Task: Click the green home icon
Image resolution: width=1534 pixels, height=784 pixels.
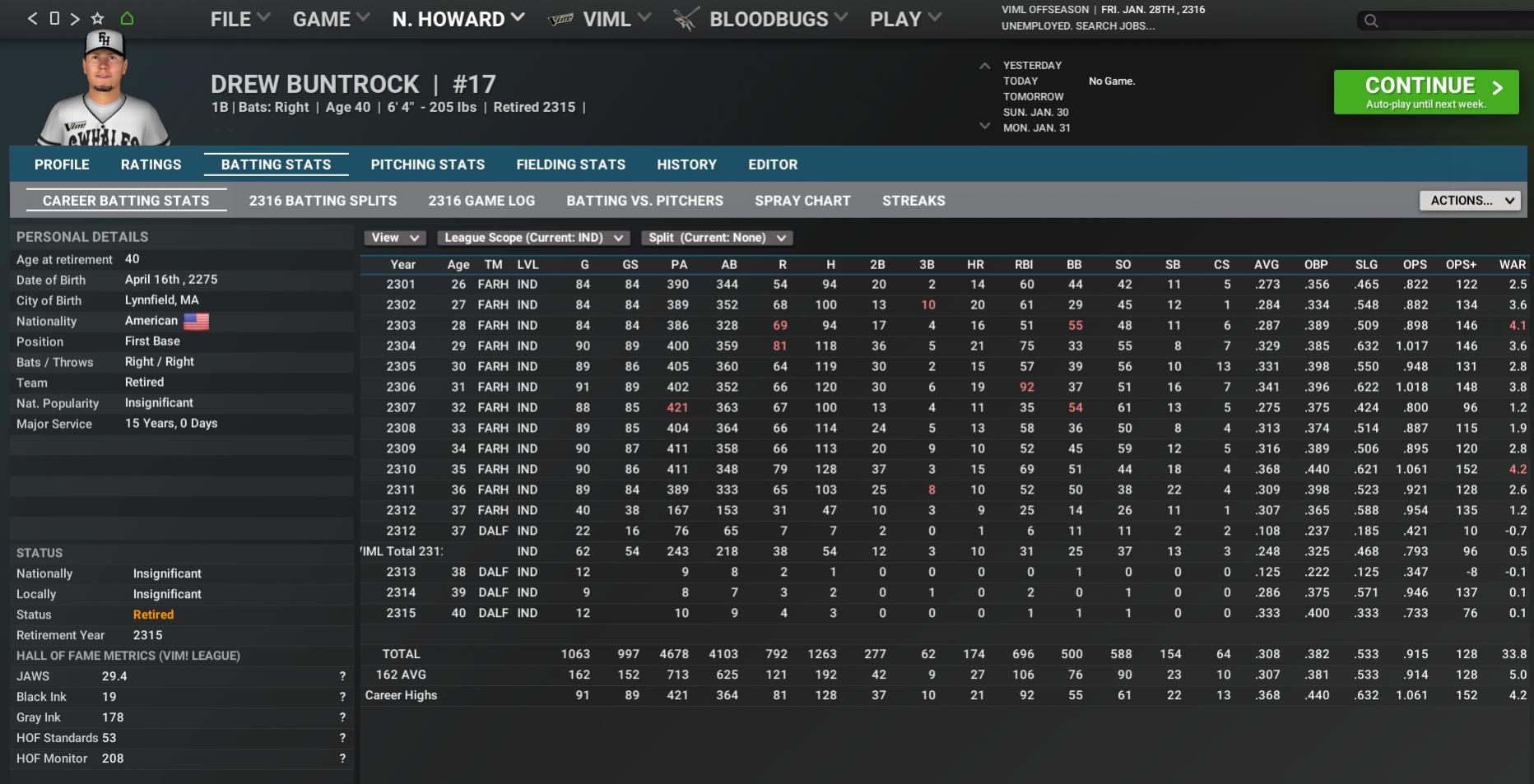Action: pyautogui.click(x=127, y=18)
